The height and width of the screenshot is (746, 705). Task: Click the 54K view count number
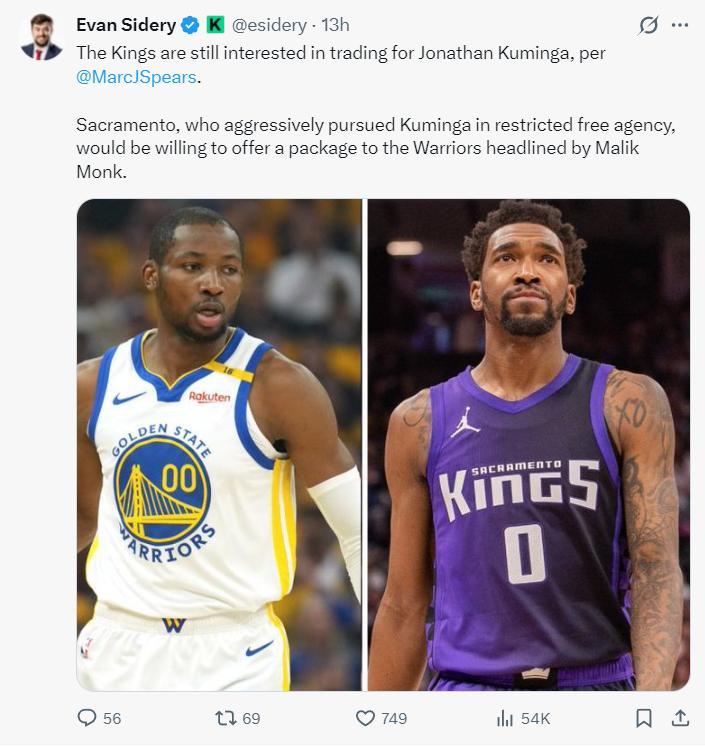coord(536,718)
